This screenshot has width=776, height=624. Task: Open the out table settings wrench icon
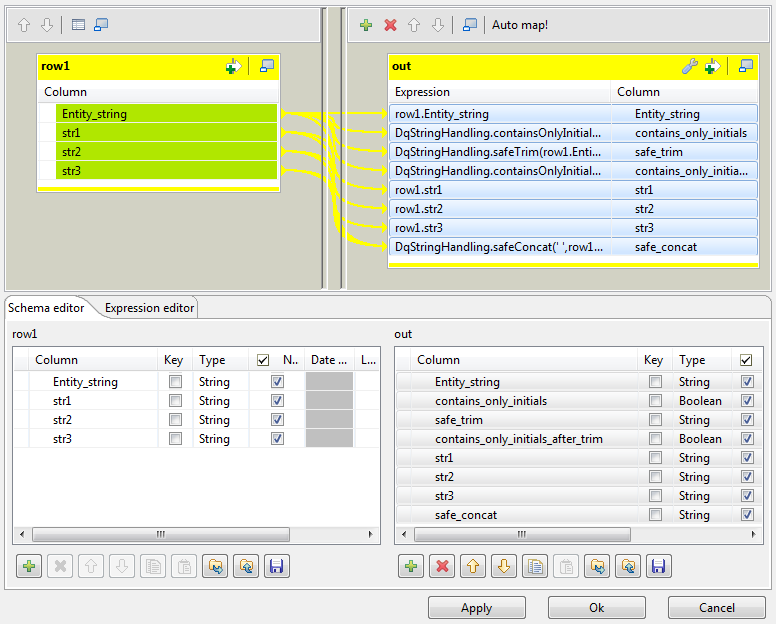pyautogui.click(x=689, y=66)
